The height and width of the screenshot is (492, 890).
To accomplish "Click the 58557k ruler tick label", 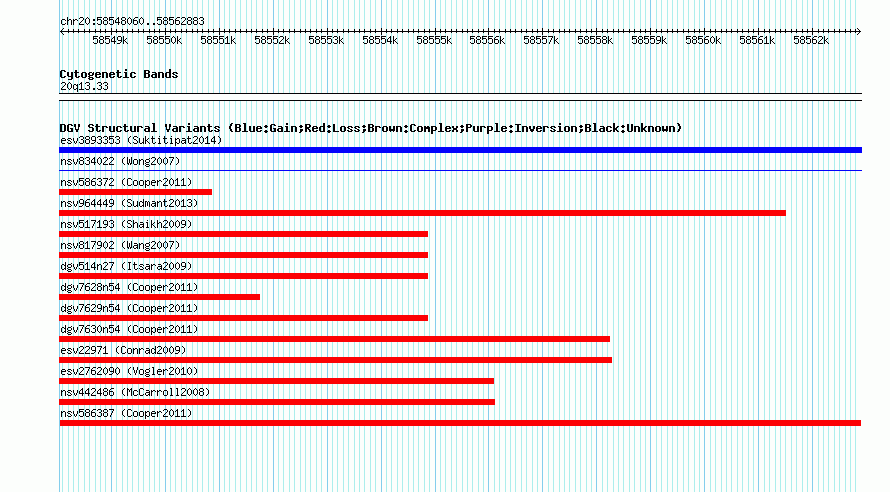I will coord(541,40).
